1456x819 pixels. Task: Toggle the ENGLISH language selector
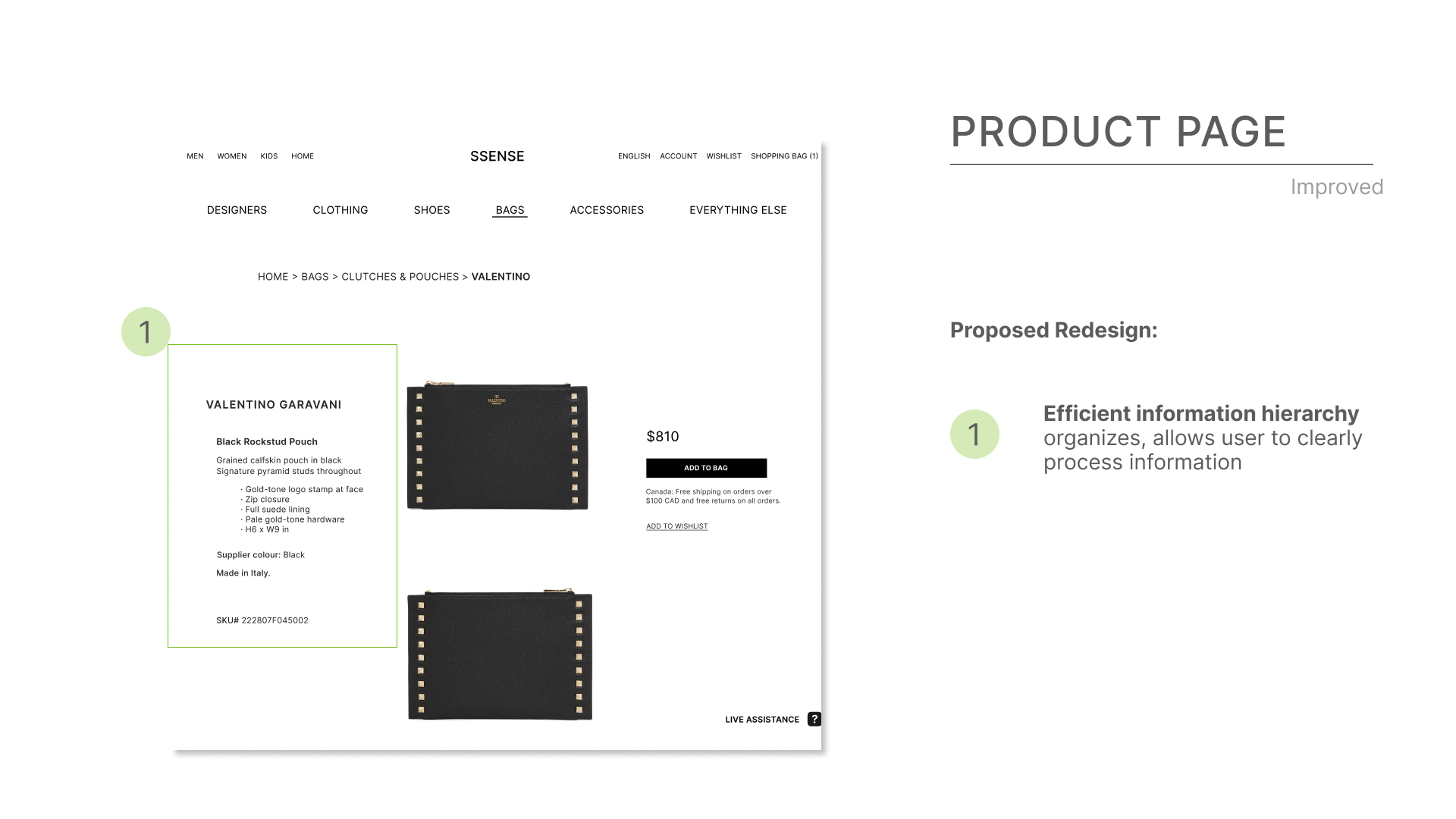click(x=633, y=156)
